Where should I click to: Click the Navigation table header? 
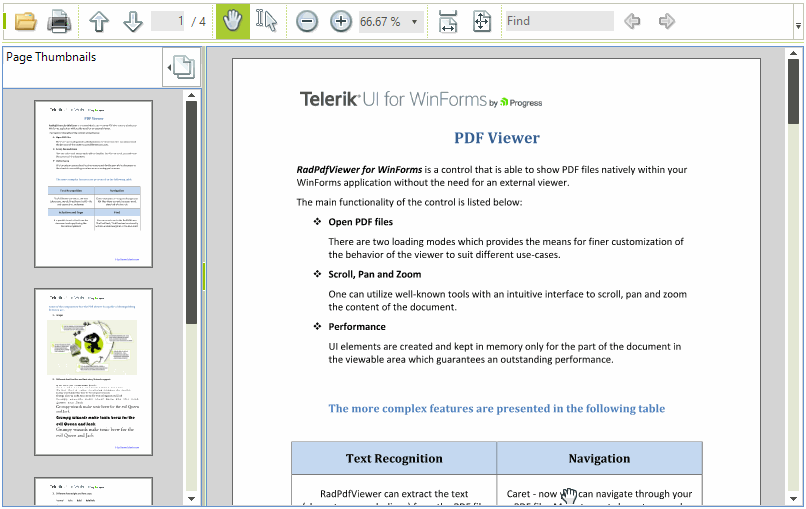pos(599,458)
